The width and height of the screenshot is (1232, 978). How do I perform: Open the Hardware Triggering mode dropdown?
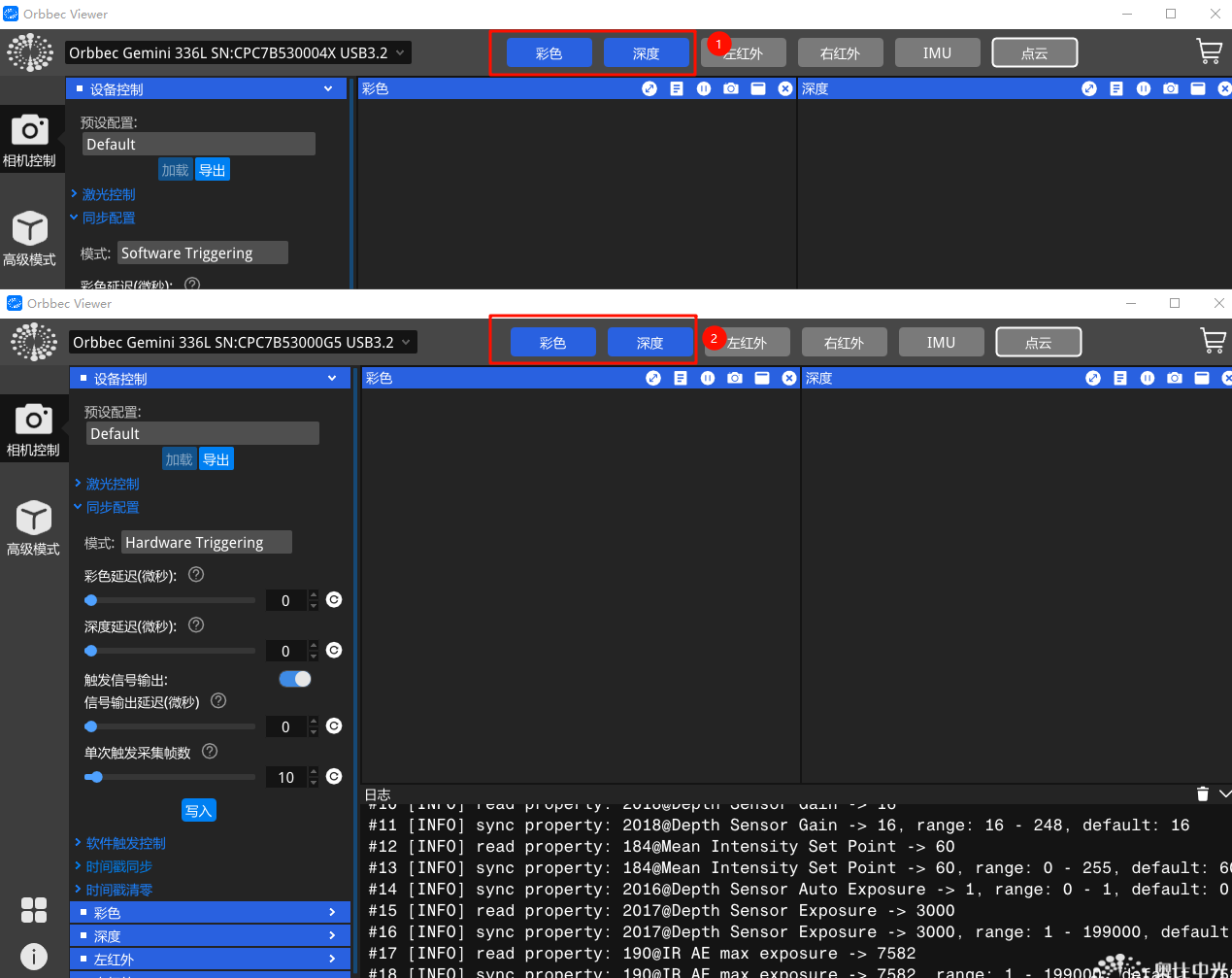207,543
